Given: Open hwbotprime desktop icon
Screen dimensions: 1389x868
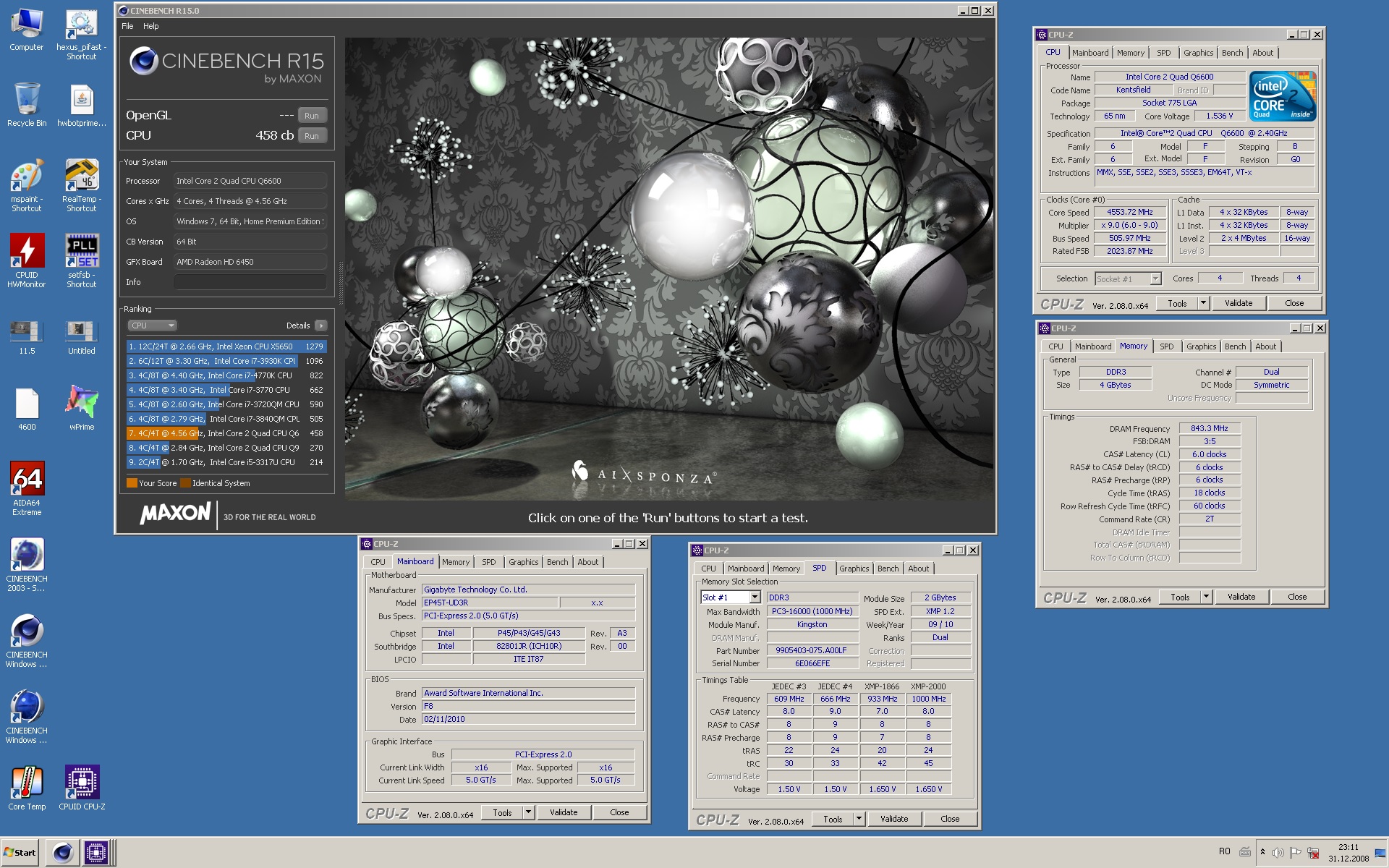Looking at the screenshot, I should [82, 106].
